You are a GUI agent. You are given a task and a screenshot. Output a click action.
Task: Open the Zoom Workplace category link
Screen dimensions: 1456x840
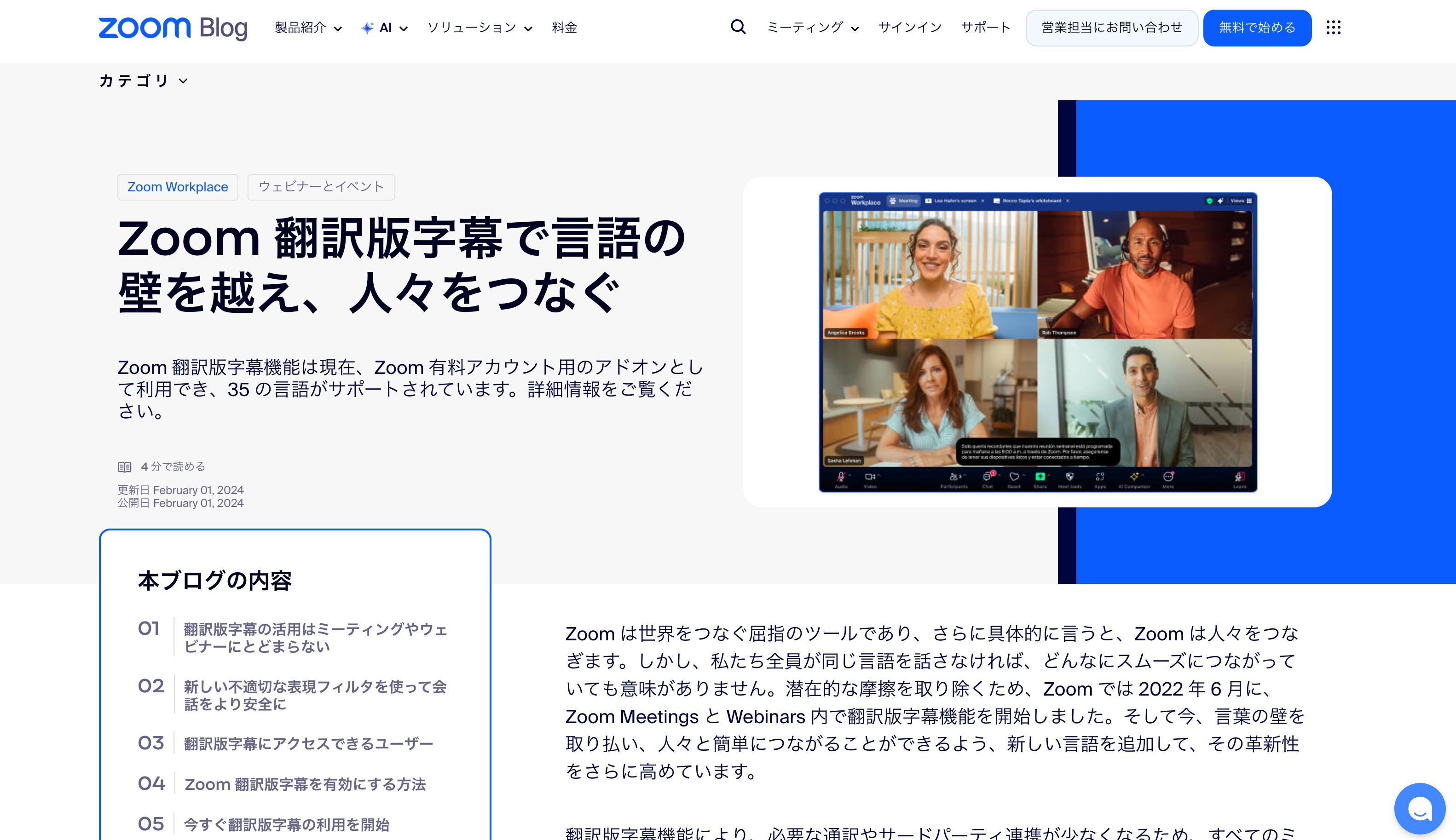pos(177,187)
